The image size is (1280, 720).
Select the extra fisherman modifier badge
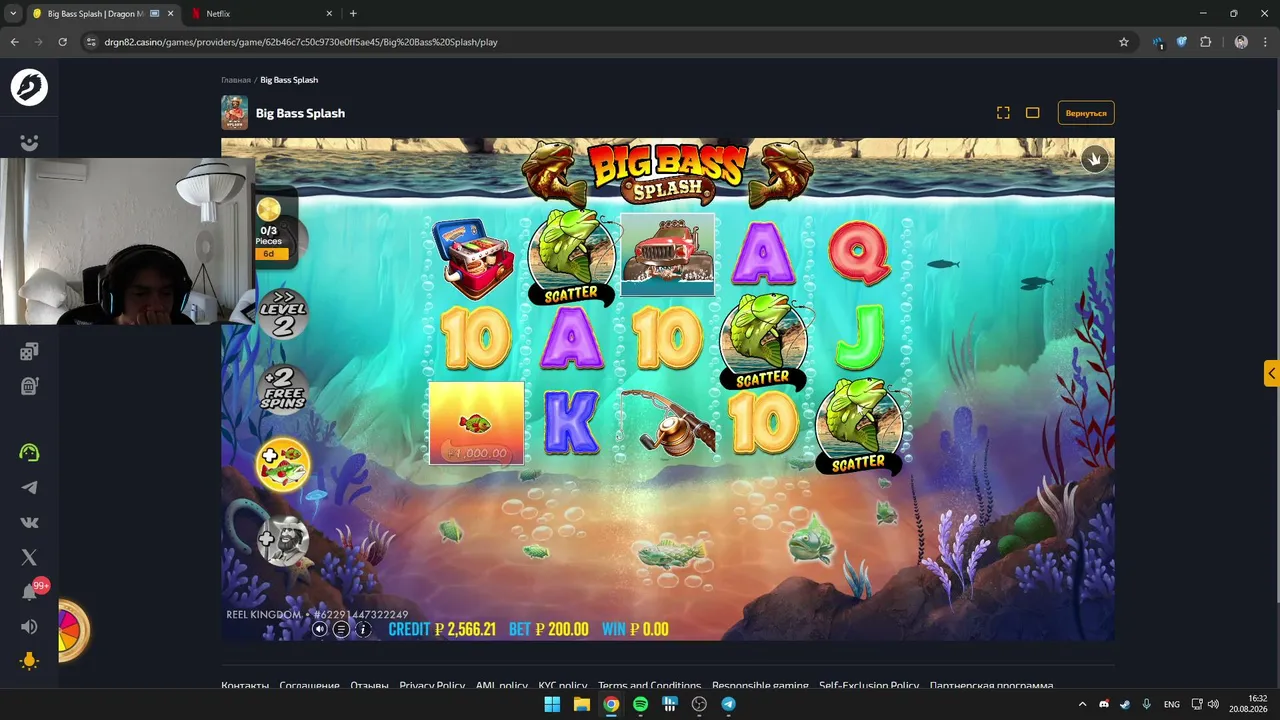283,541
